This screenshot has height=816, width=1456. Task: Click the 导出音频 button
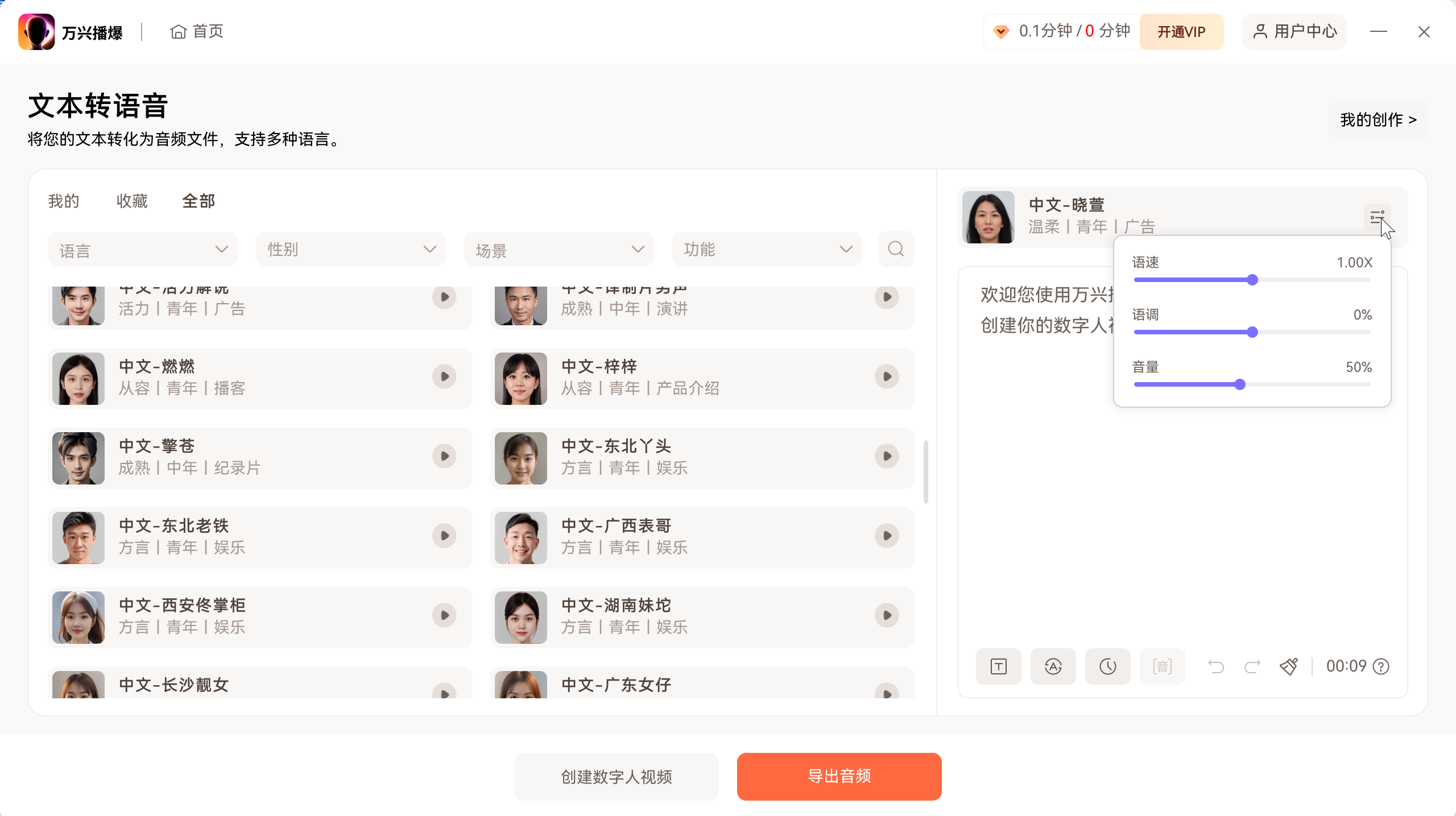(839, 776)
